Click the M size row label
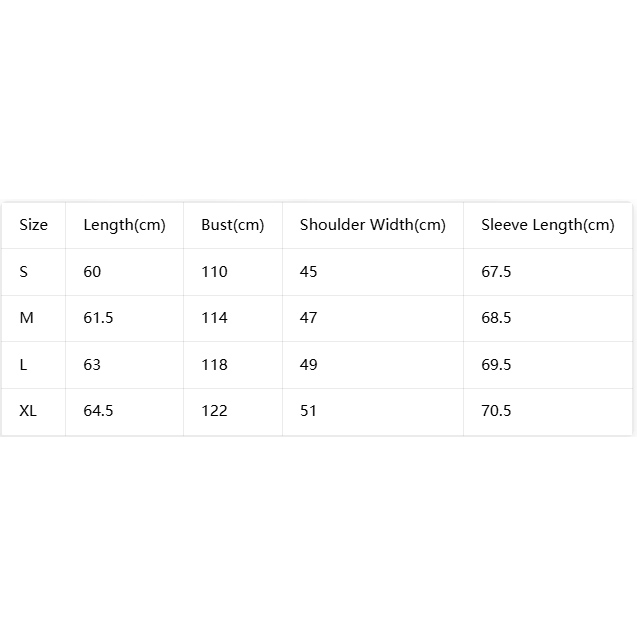The height and width of the screenshot is (637, 637). 26,318
